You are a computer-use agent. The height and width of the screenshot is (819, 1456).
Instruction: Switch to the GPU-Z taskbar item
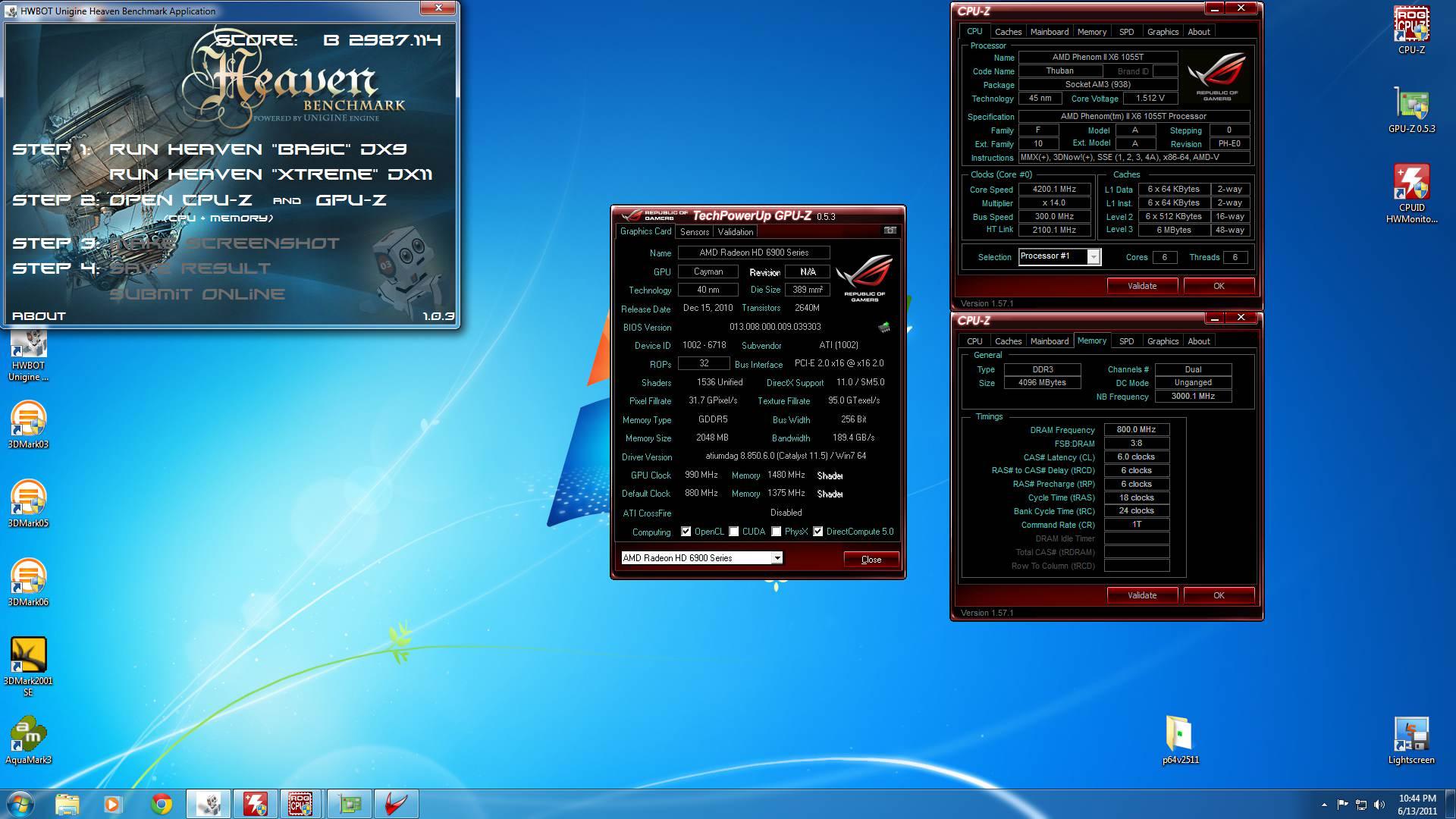(x=349, y=804)
